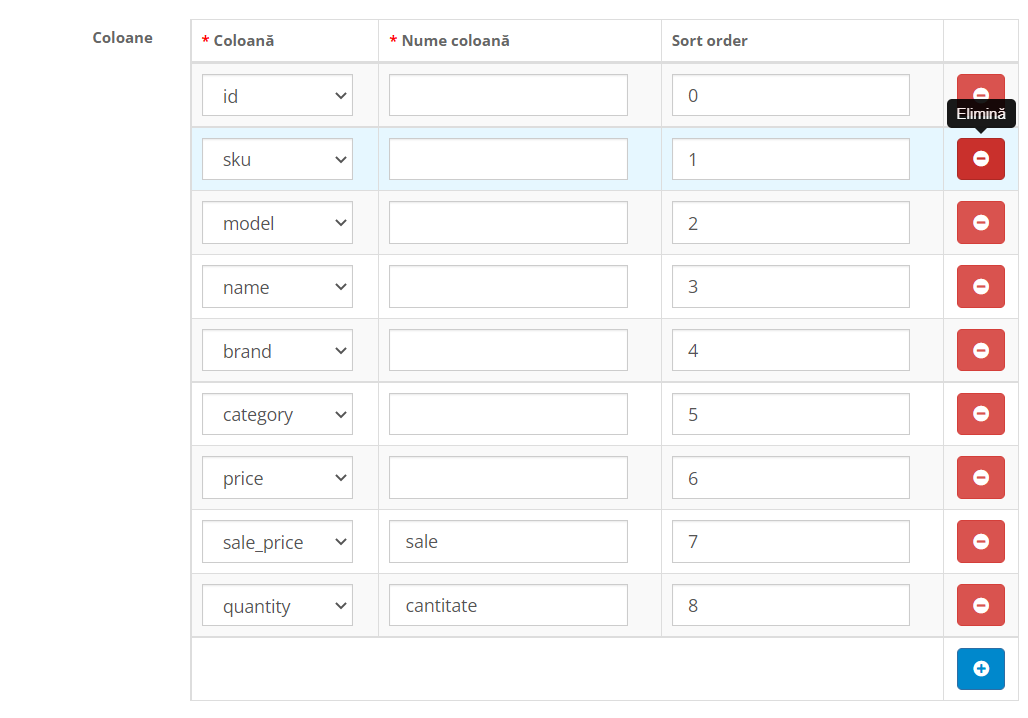Screen dimensions: 1028x718
Task: Click the column name field containing 'sale'
Action: click(508, 542)
